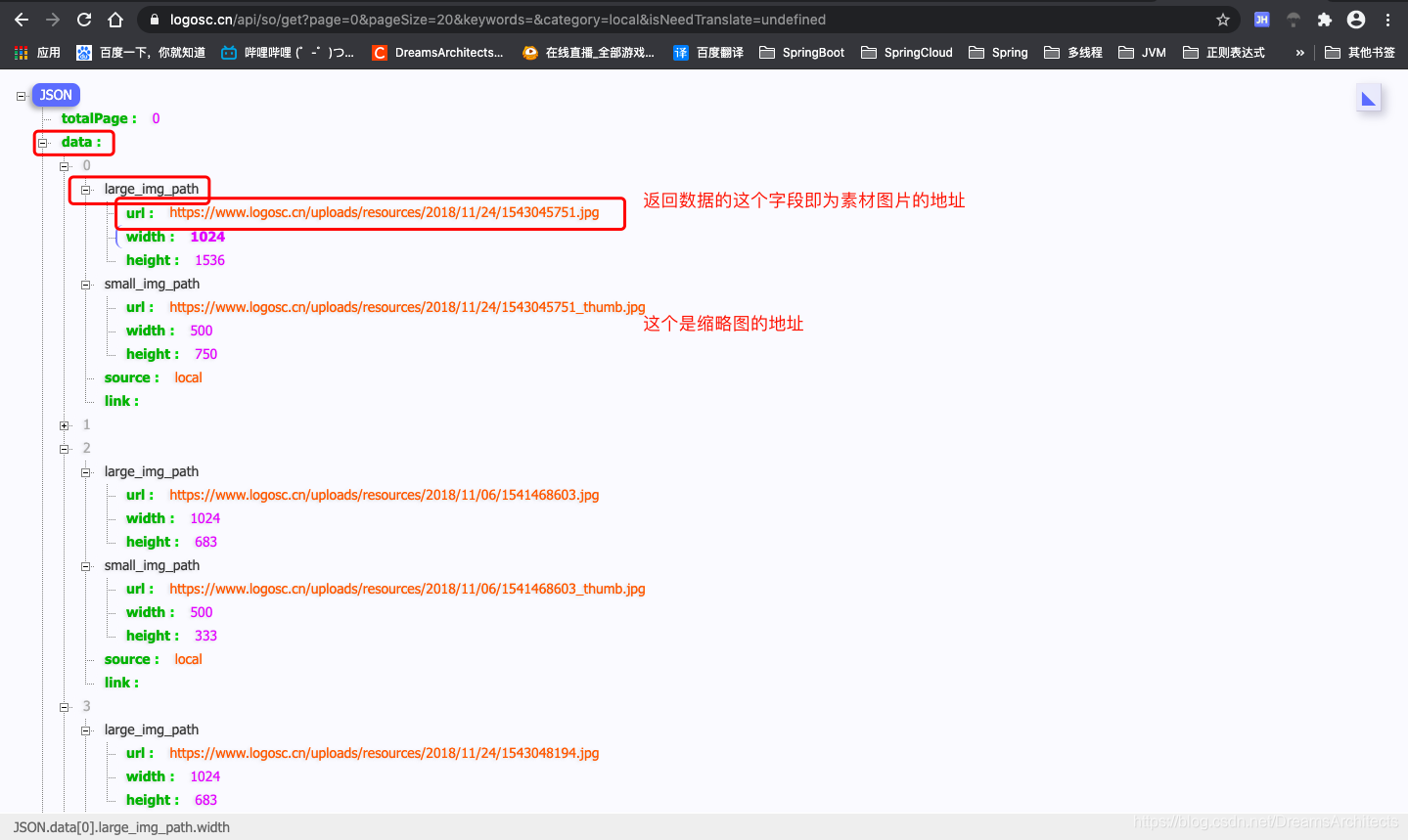Open the Spring bookmark folder

[x=998, y=53]
